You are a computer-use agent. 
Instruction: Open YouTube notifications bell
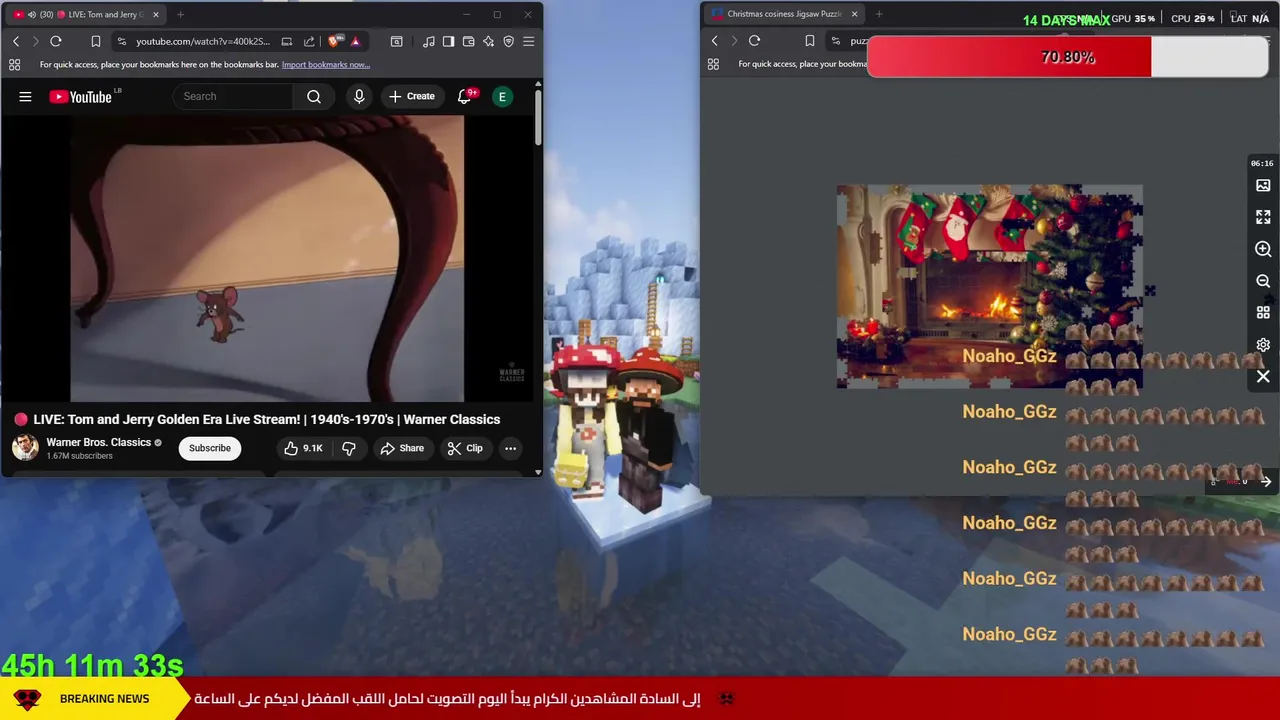[464, 96]
